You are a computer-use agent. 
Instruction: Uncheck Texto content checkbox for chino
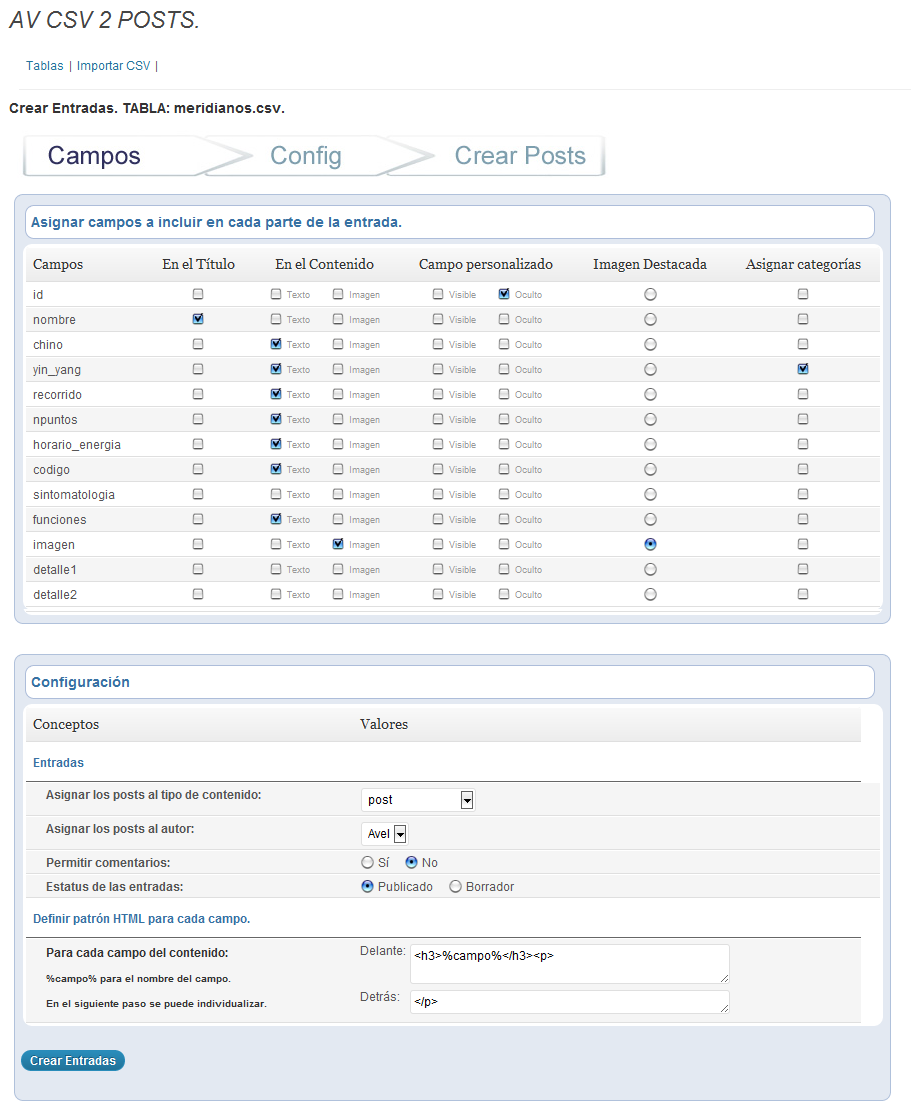(x=276, y=344)
